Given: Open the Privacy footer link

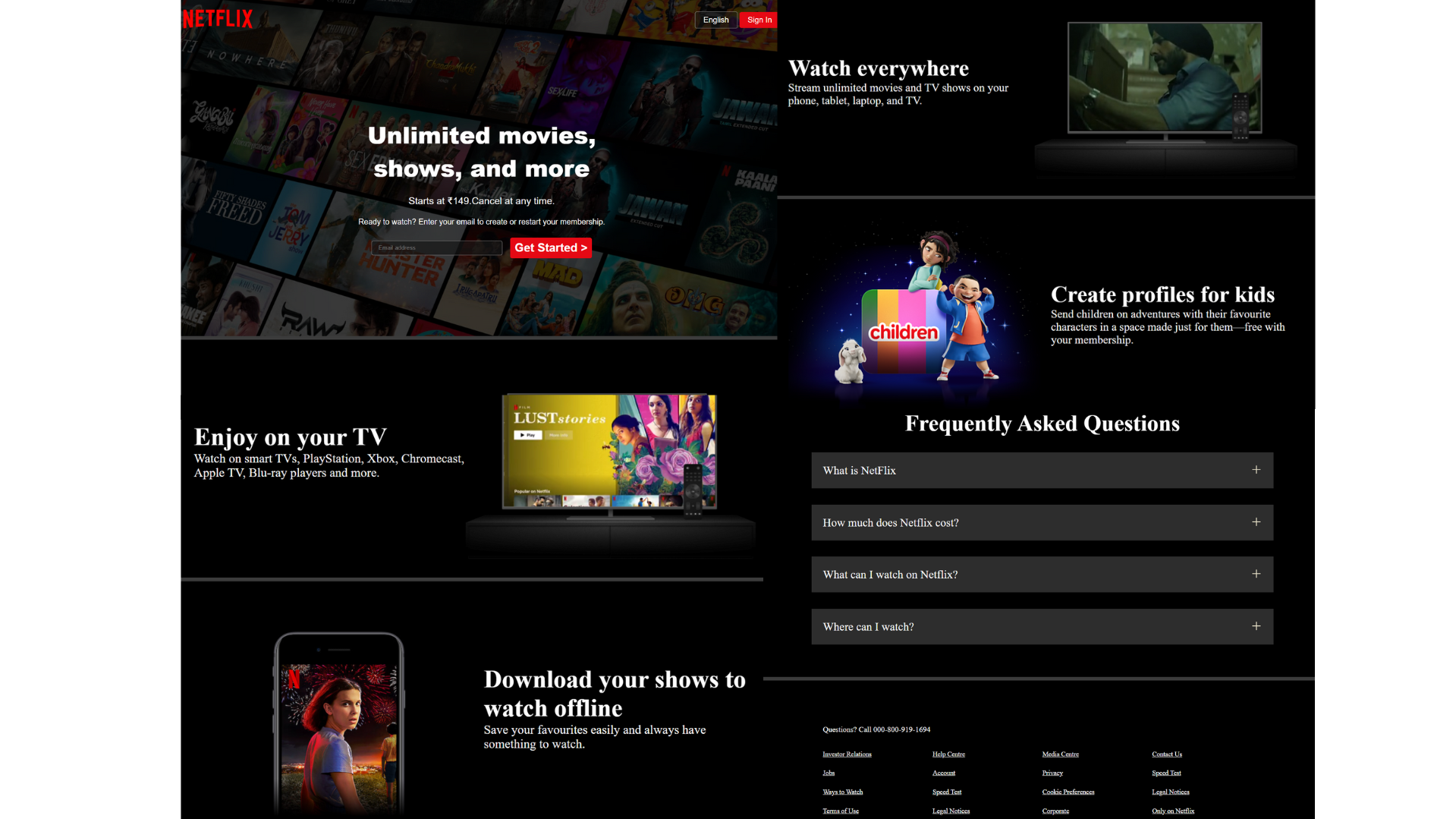Looking at the screenshot, I should click(1052, 773).
